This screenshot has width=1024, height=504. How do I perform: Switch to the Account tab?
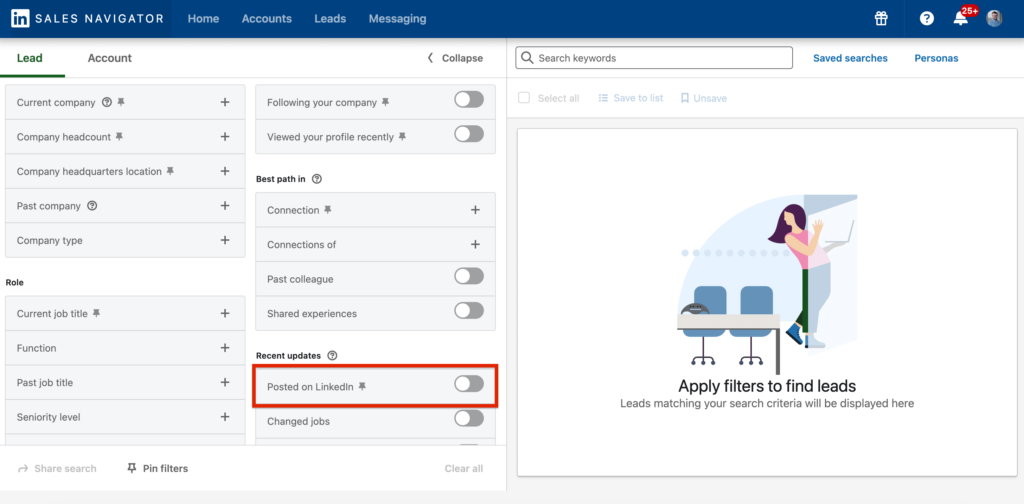[x=110, y=58]
